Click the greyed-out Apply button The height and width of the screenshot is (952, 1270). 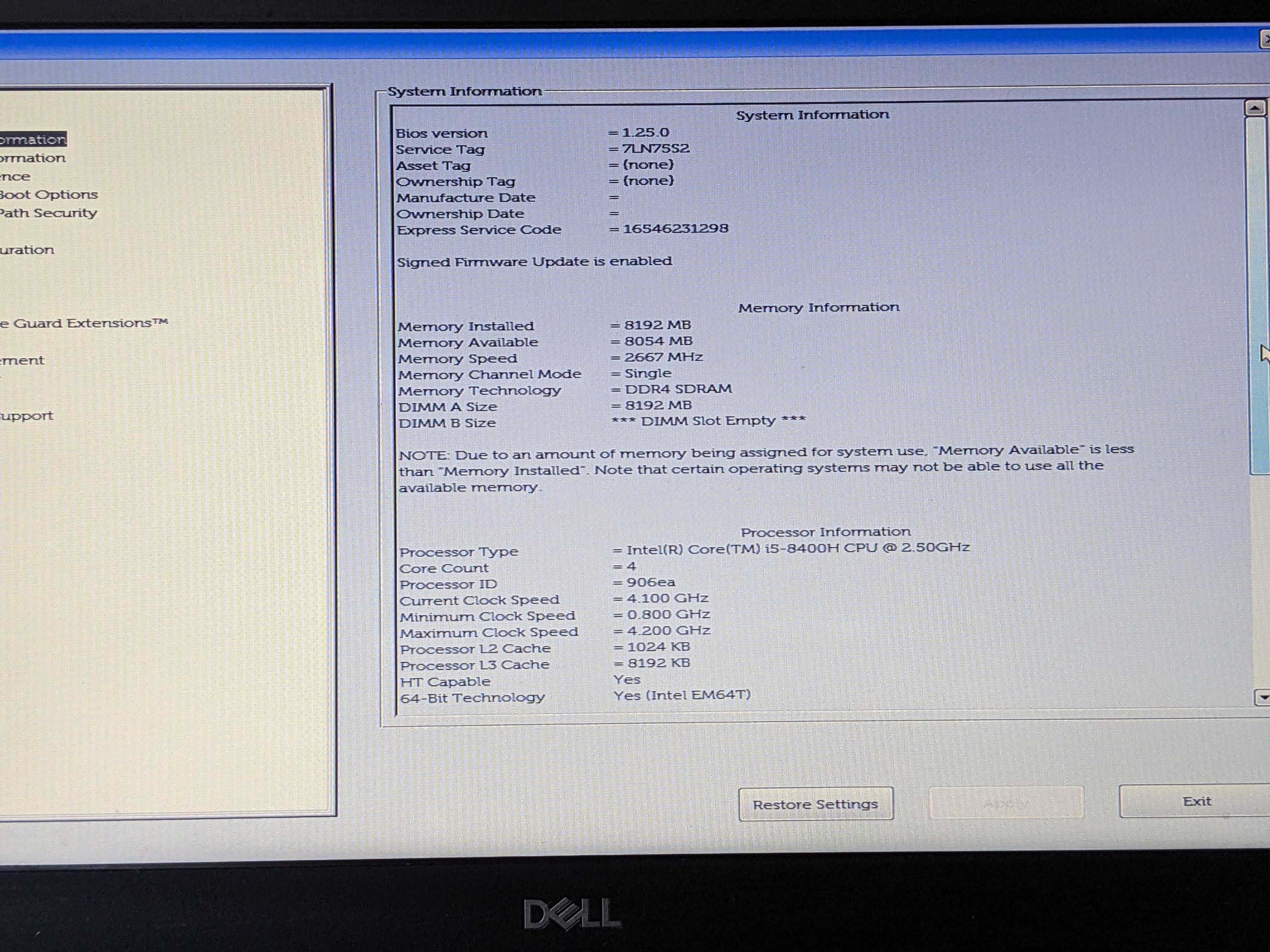pos(1006,802)
